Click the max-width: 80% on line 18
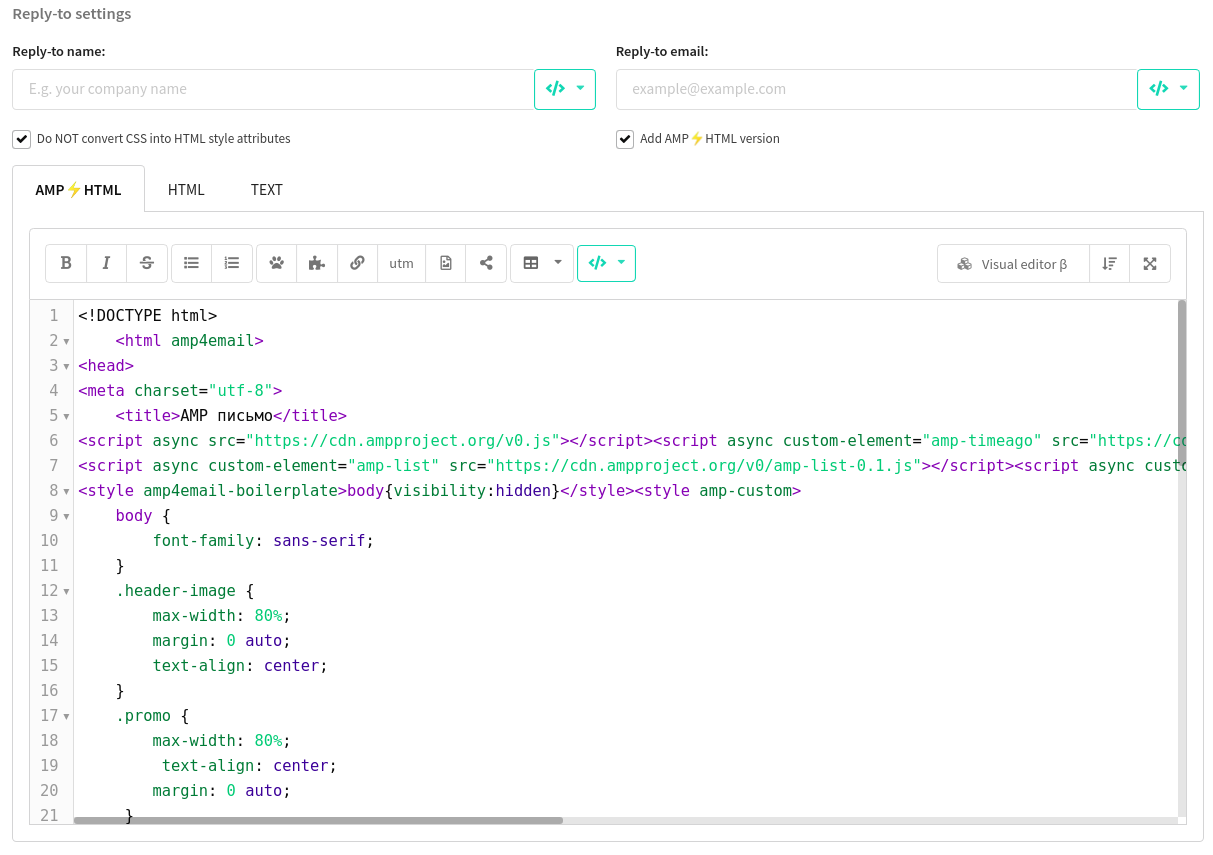 coord(221,740)
